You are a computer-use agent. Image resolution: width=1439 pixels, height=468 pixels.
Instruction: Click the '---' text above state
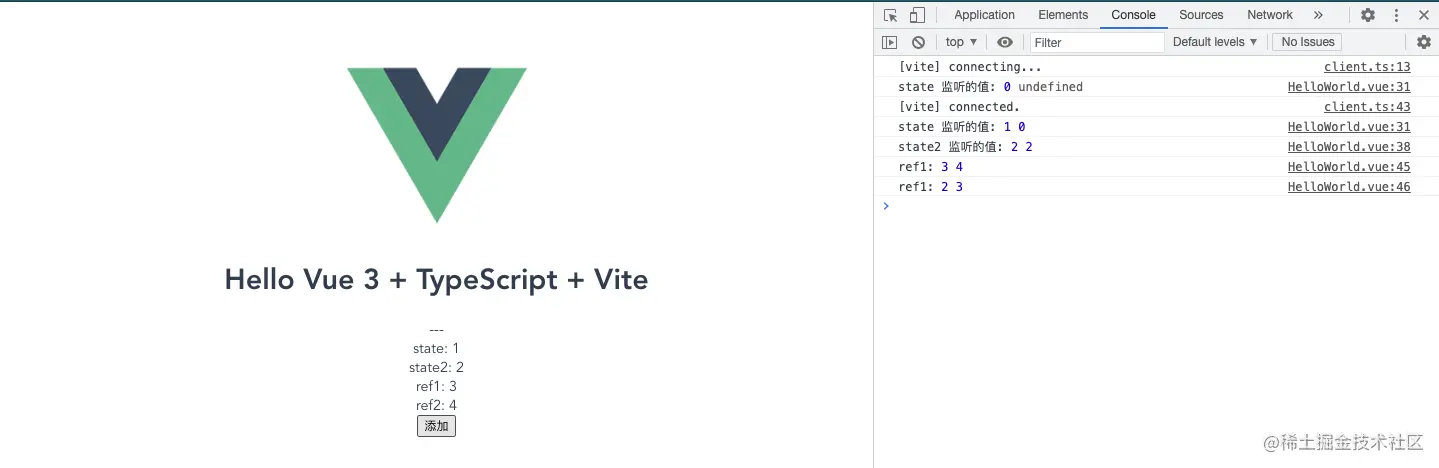[436, 330]
